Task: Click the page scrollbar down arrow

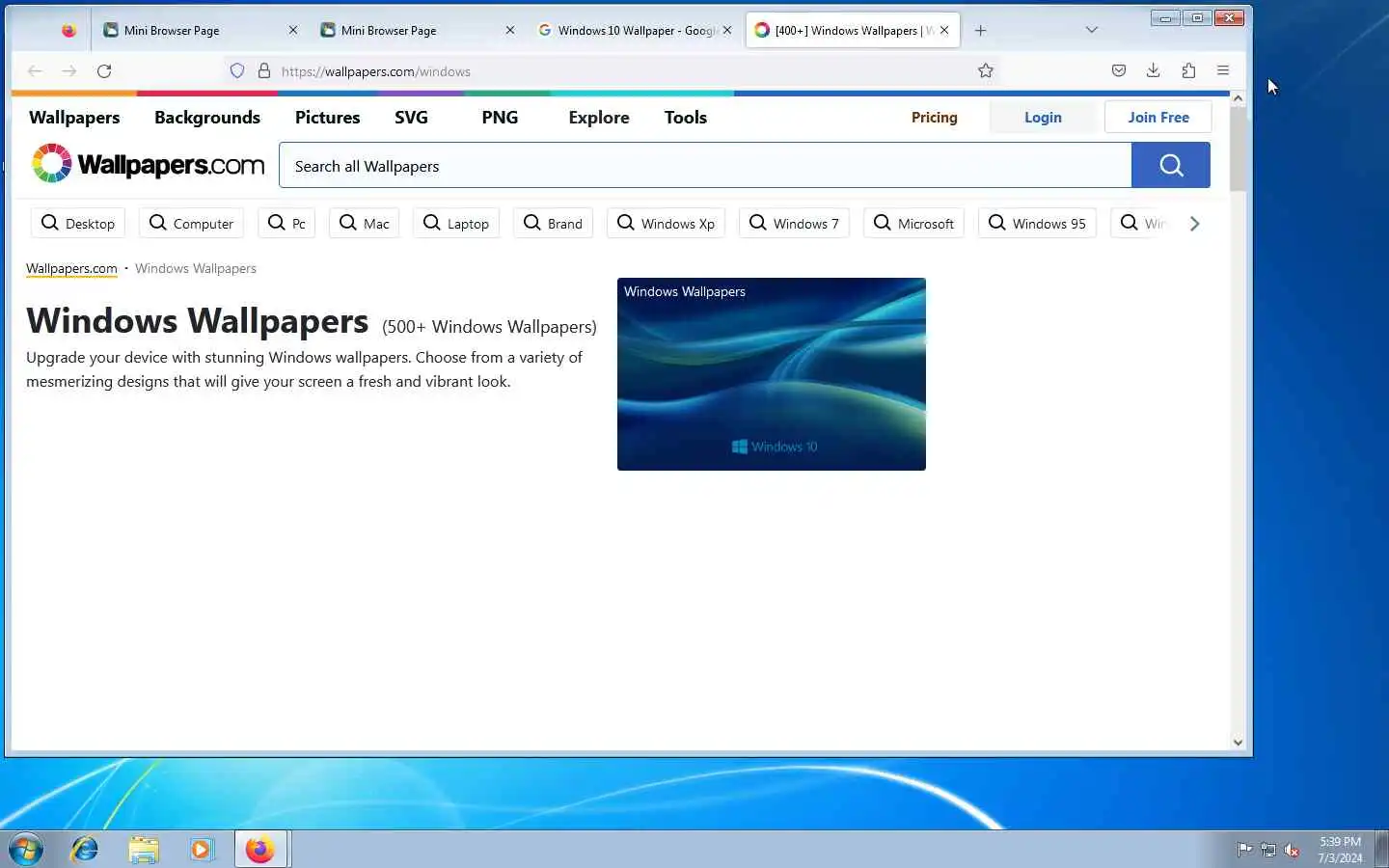Action: [1238, 742]
